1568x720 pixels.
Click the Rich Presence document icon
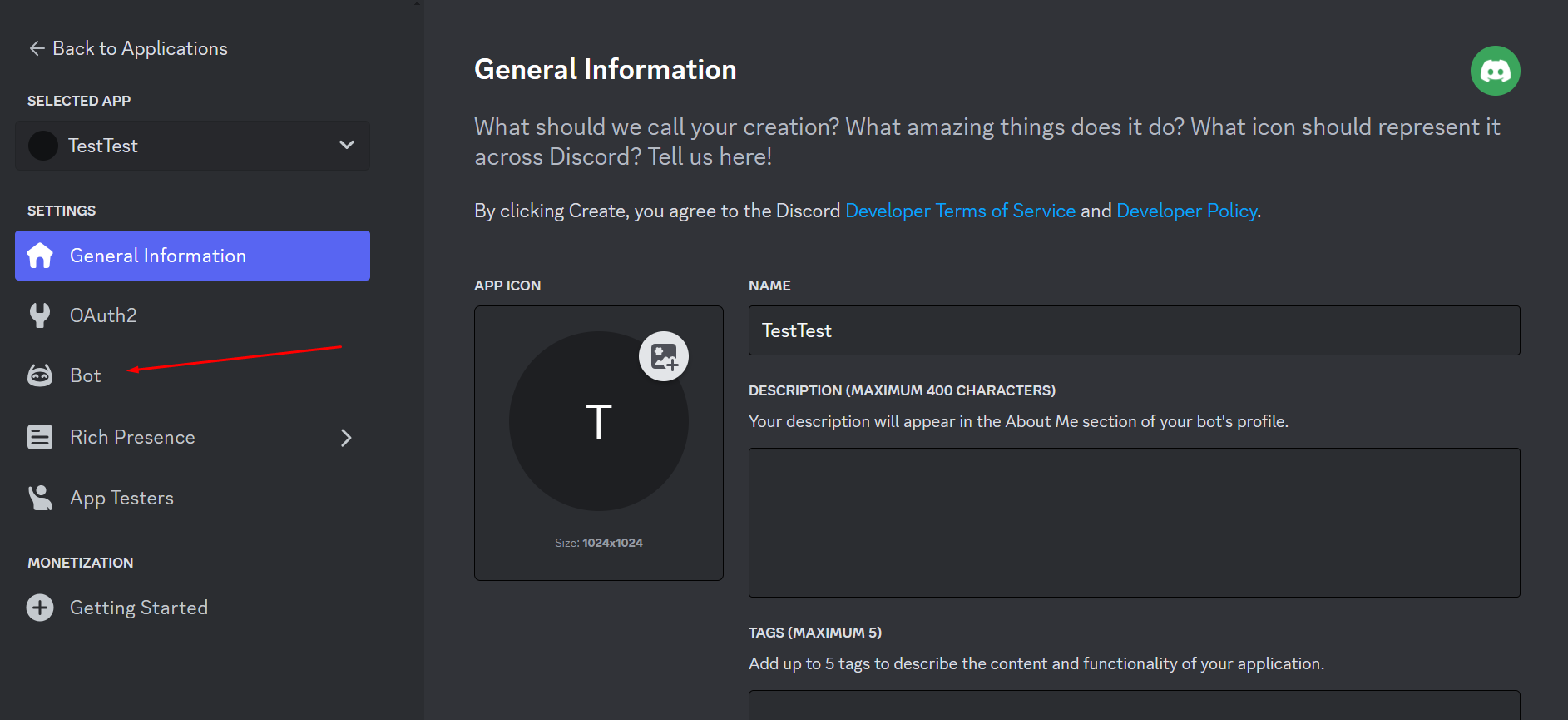click(40, 437)
